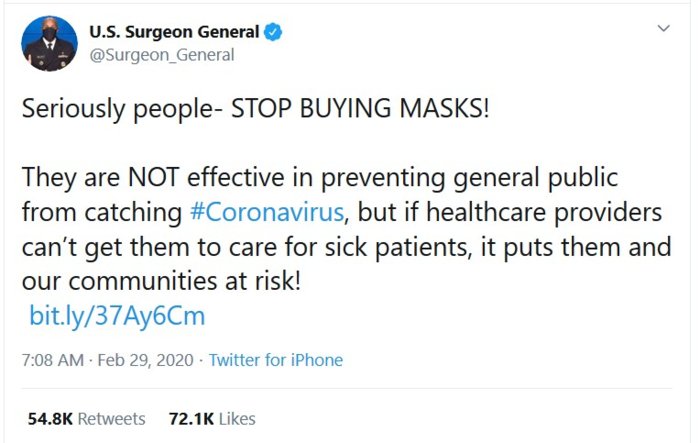This screenshot has width=700, height=443.
Task: Click the Feb 29, 2020 date
Action: [x=146, y=360]
